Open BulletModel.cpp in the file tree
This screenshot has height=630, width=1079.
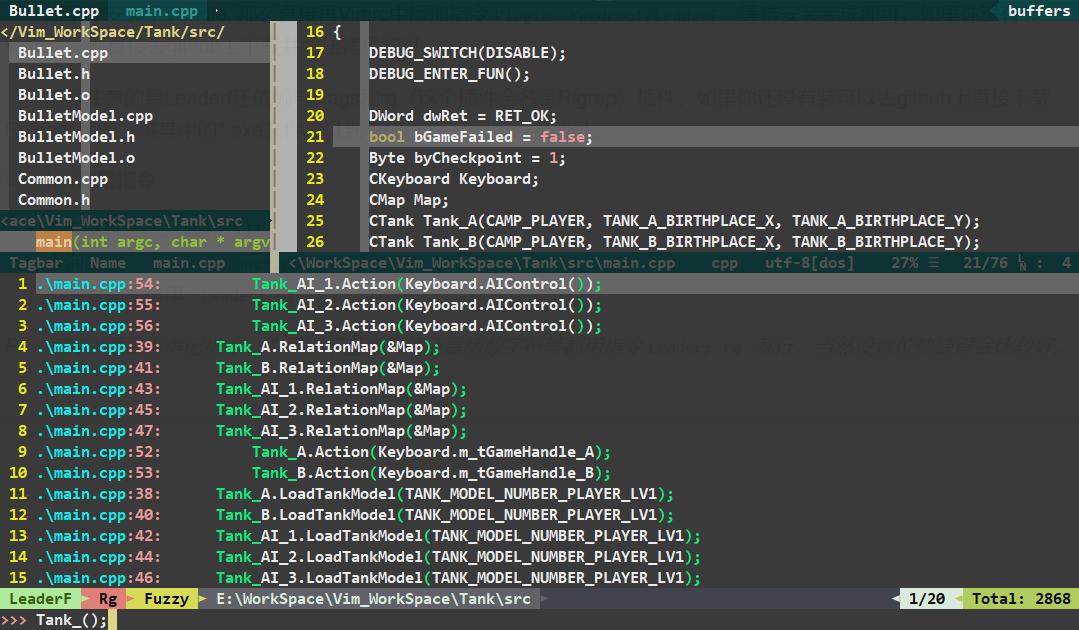coord(85,116)
